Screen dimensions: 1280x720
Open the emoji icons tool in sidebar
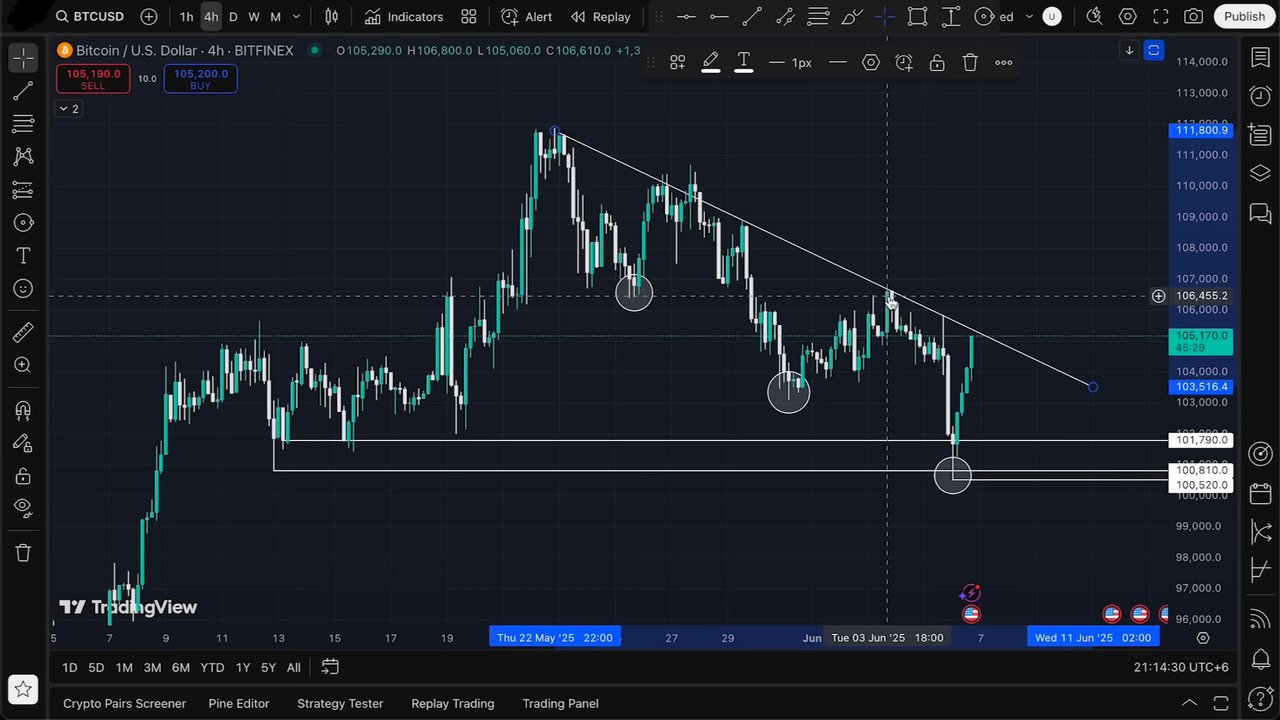click(23, 289)
